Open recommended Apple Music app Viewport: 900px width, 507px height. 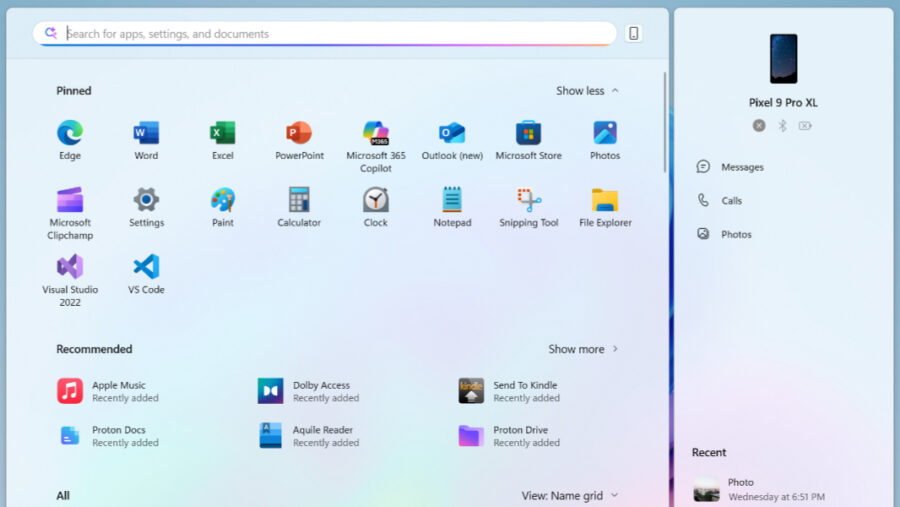108,391
